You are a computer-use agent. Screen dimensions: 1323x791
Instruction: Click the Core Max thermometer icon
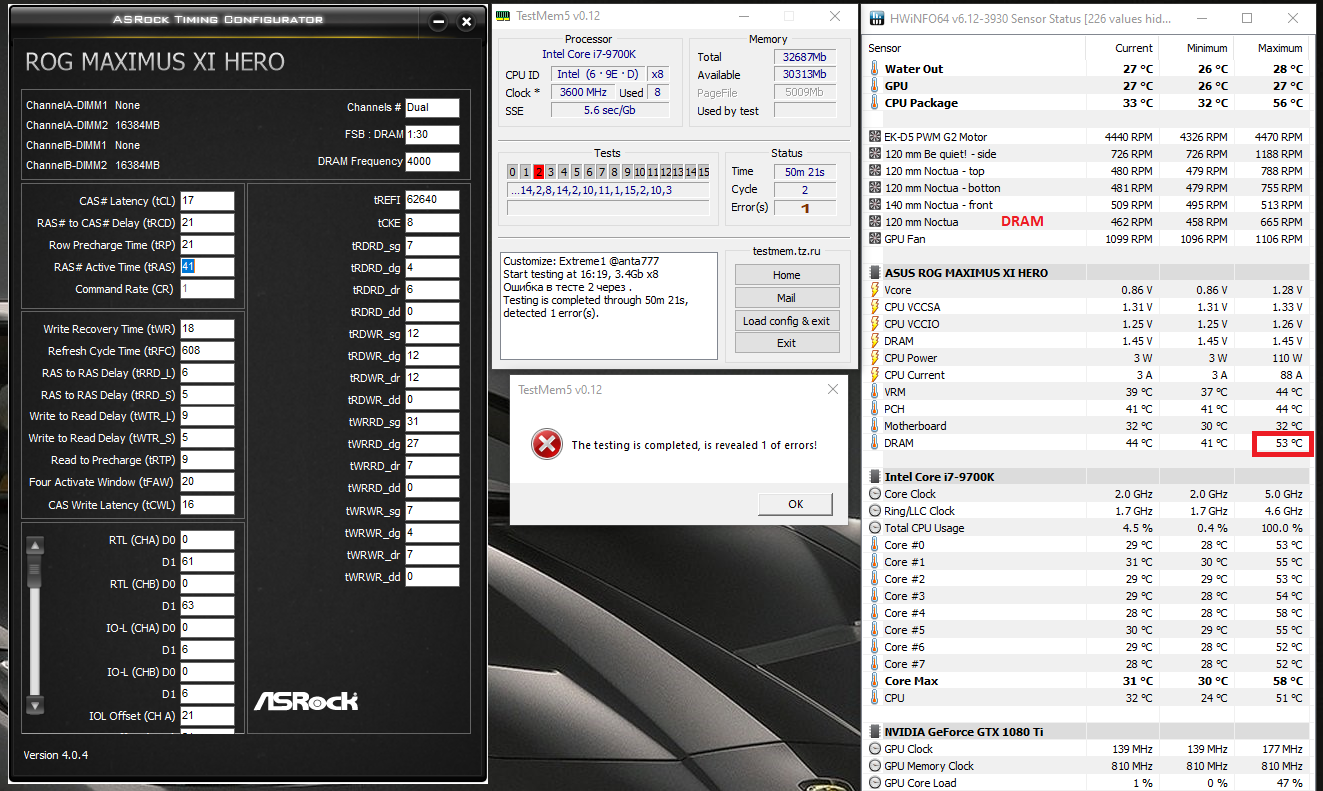tap(874, 681)
